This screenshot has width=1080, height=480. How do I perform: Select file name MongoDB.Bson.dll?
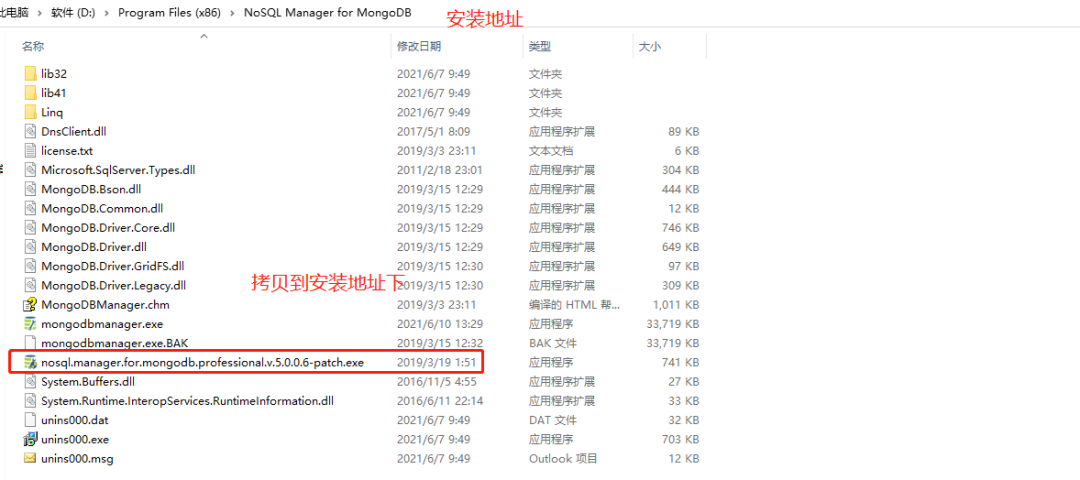click(91, 189)
